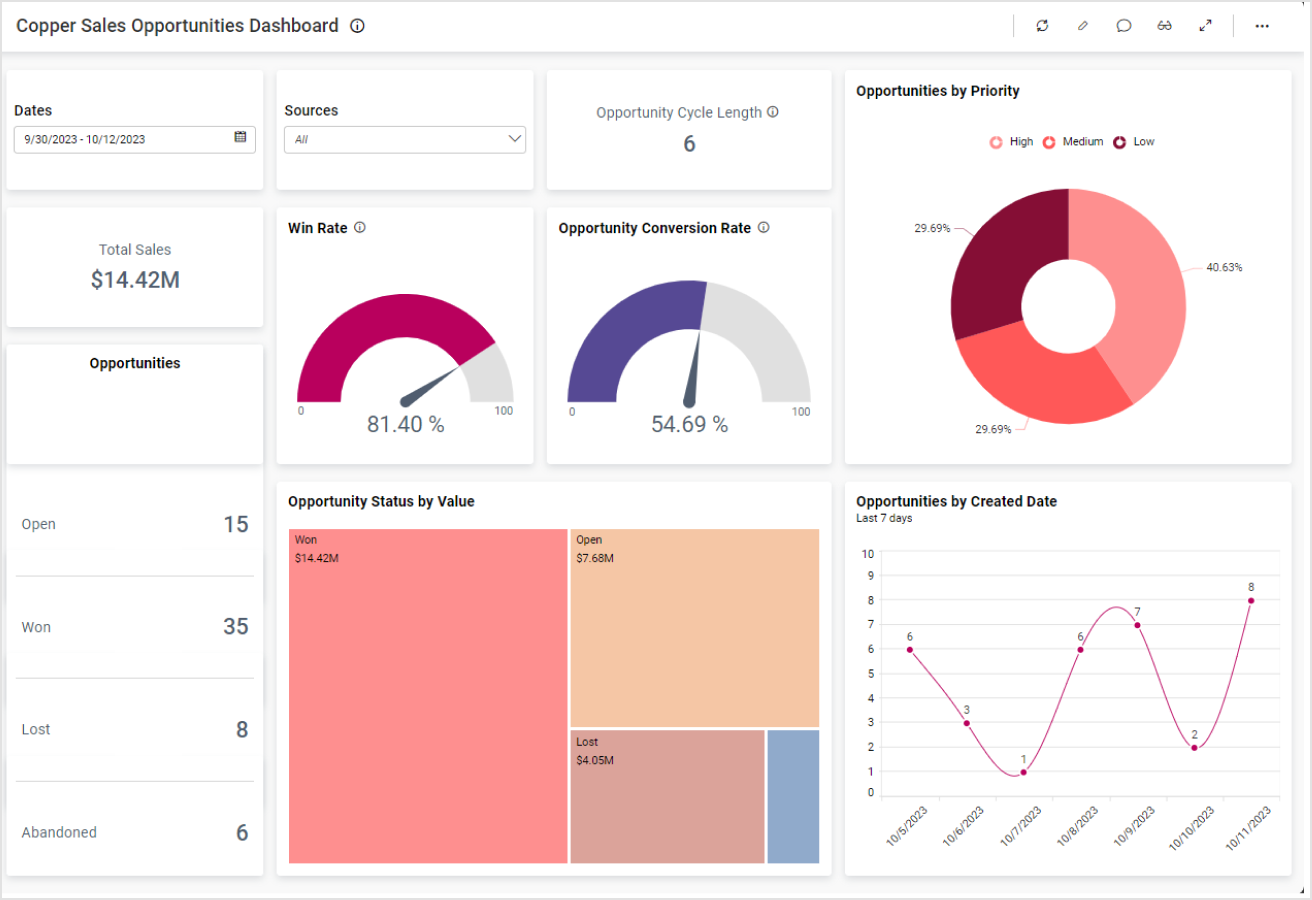The image size is (1312, 900).
Task: Open the more options ellipsis menu
Action: (1262, 26)
